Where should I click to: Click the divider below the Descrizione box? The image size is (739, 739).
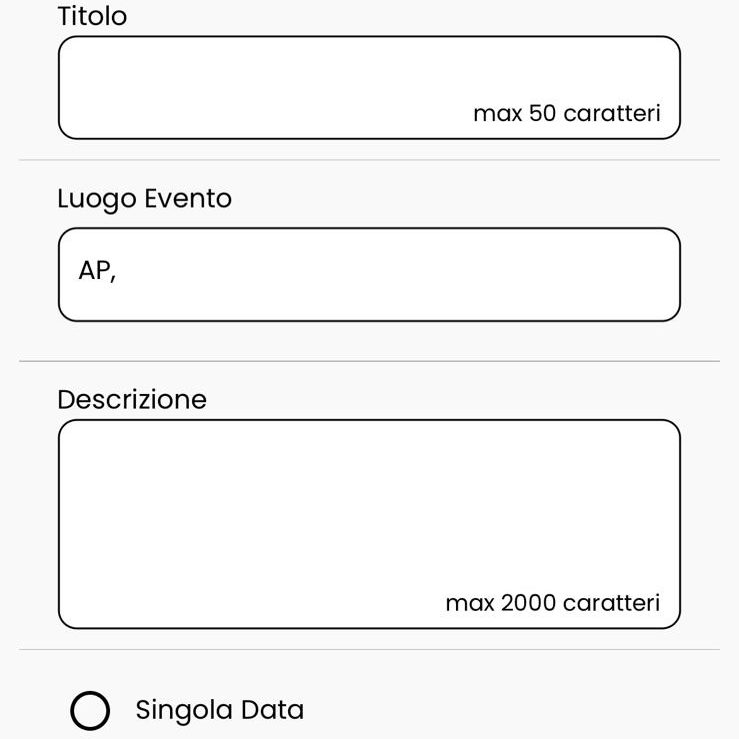pos(369,650)
